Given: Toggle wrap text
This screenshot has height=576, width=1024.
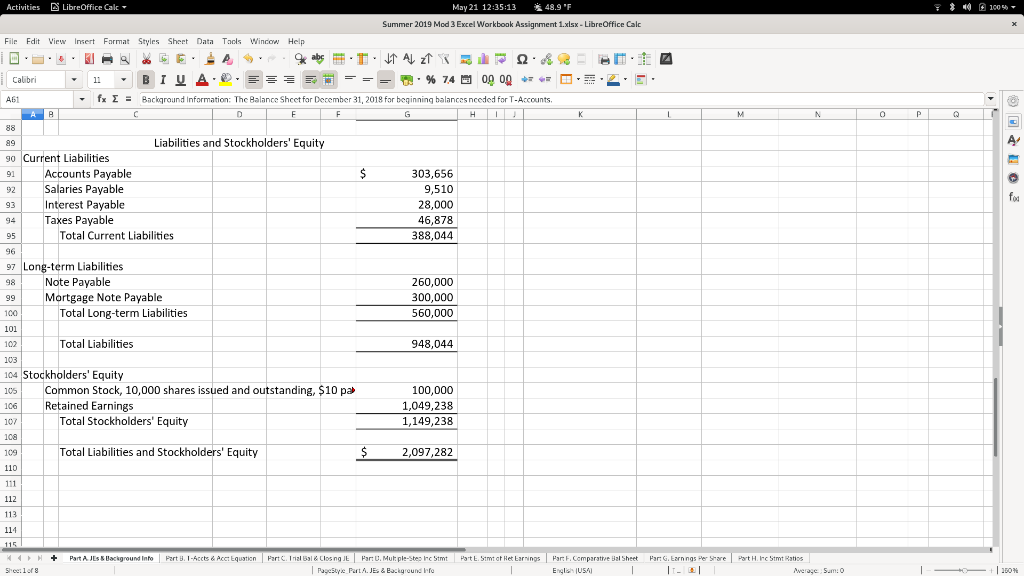Looking at the screenshot, I should (311, 80).
